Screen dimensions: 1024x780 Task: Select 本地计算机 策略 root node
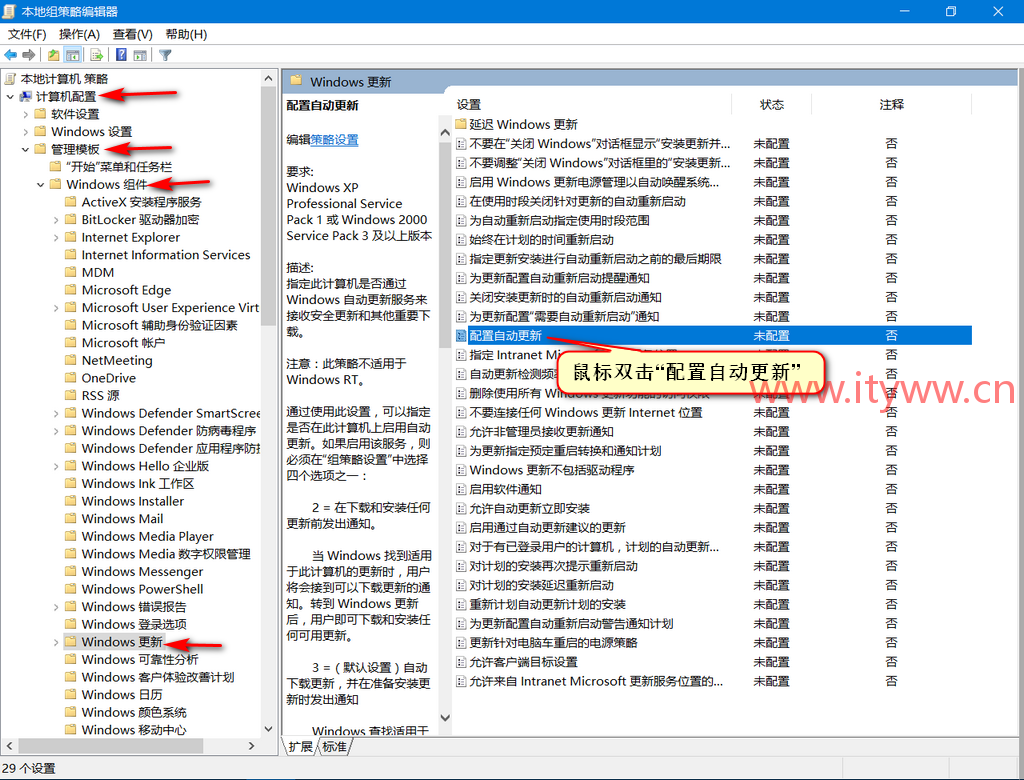click(x=64, y=79)
